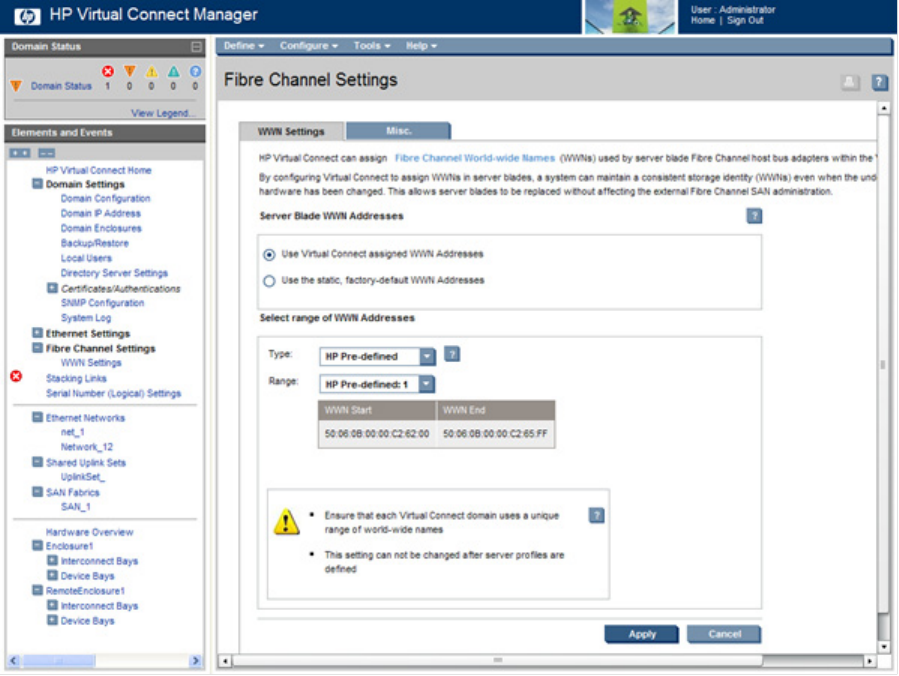Select Use Virtual Connect assigned WWN Addresses
The image size is (899, 676).
tap(269, 254)
